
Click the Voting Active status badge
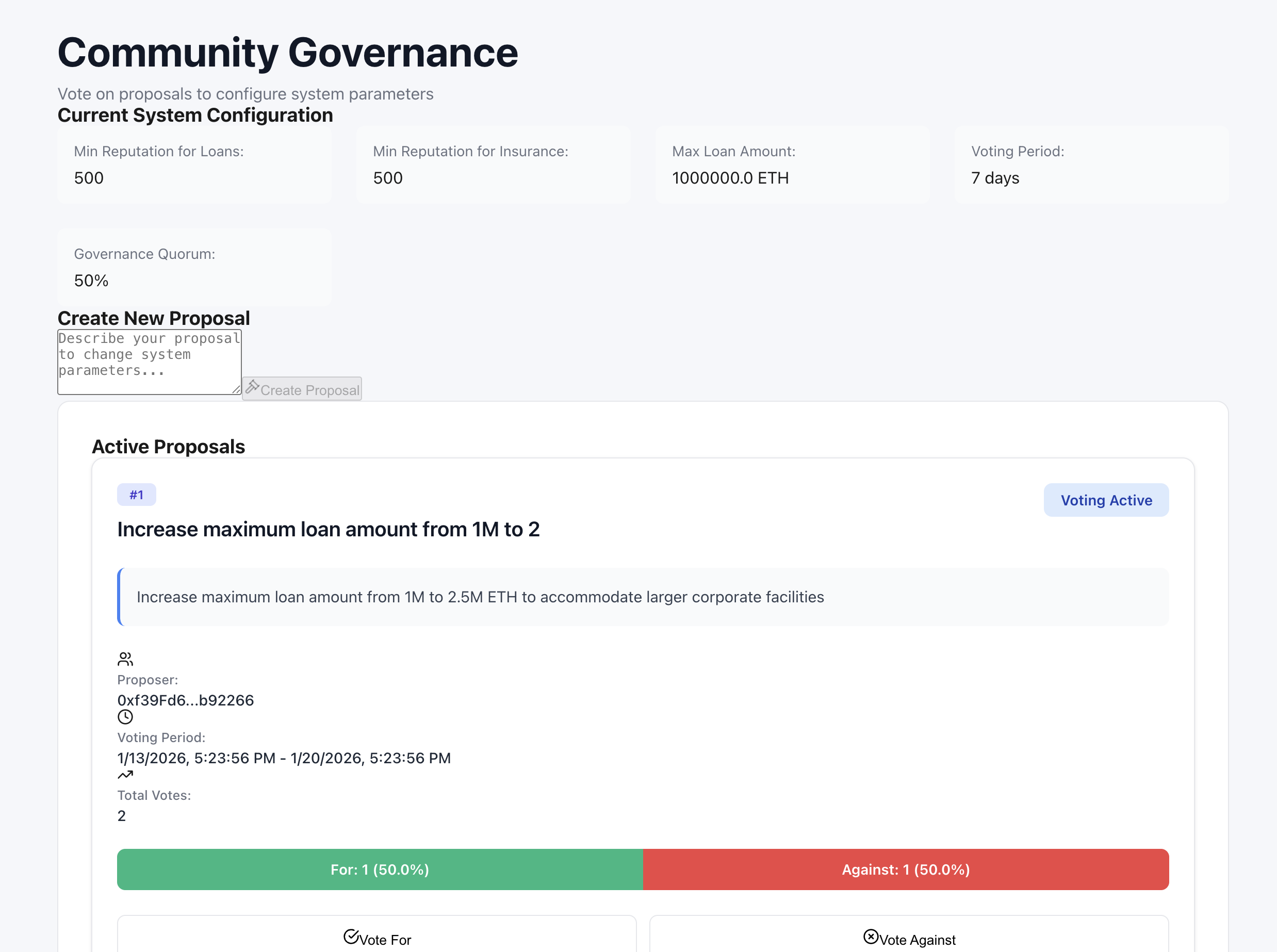(x=1106, y=500)
